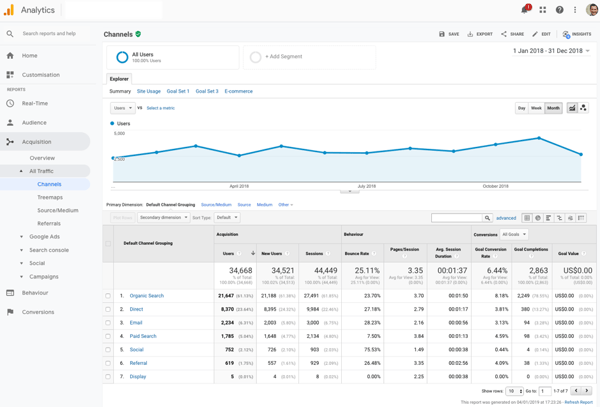Click the Export download icon
This screenshot has width=600, height=407.
click(470, 34)
